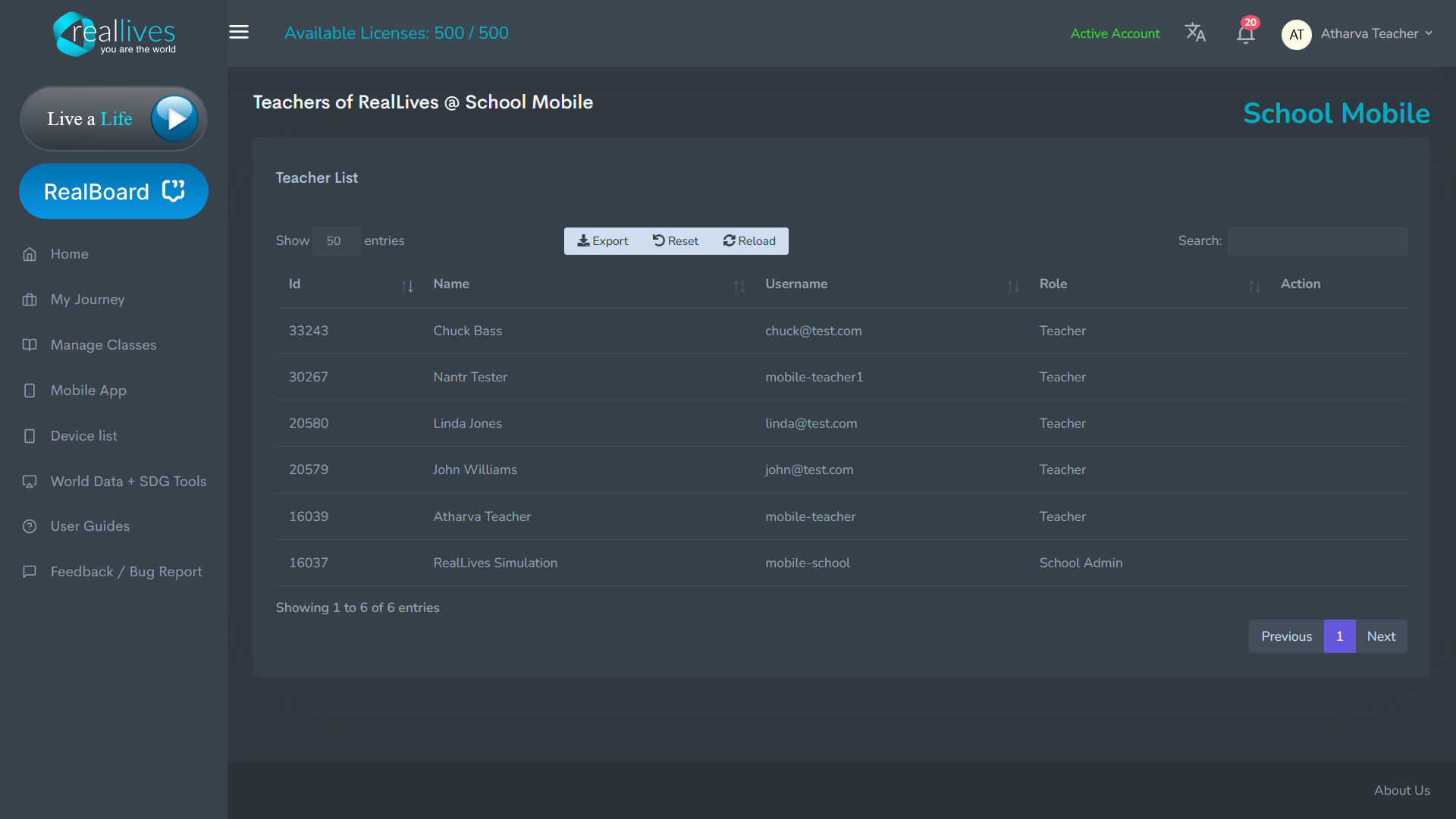
Task: Click the Feedback chat bubble icon
Action: click(x=30, y=572)
